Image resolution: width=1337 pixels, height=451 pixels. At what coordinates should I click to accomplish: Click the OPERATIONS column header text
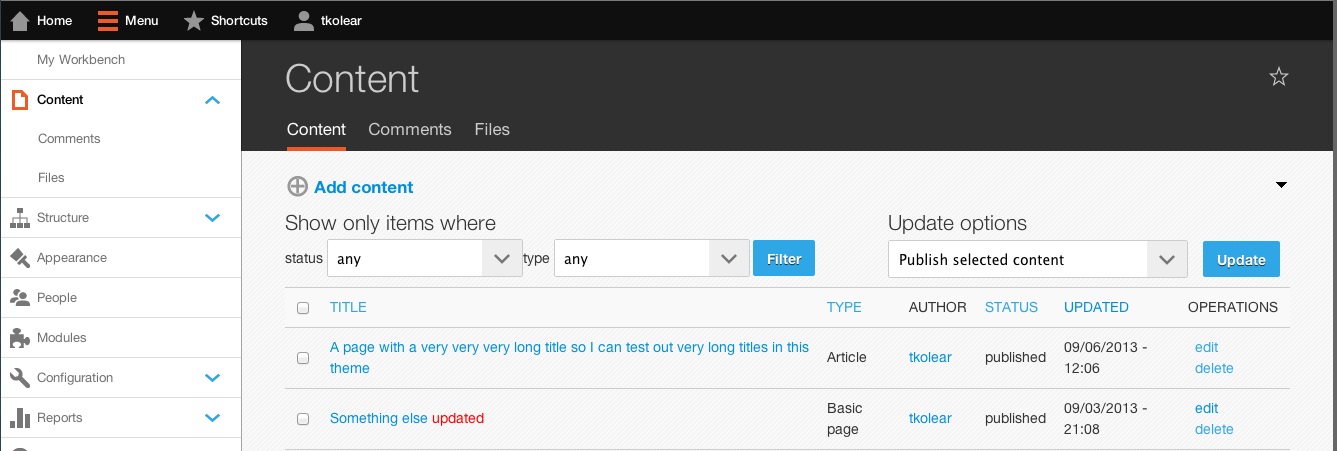pos(1233,308)
